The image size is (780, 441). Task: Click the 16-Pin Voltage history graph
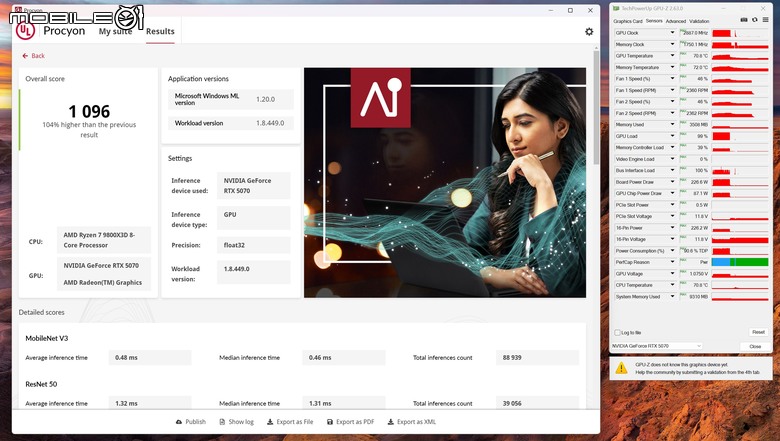[740, 239]
